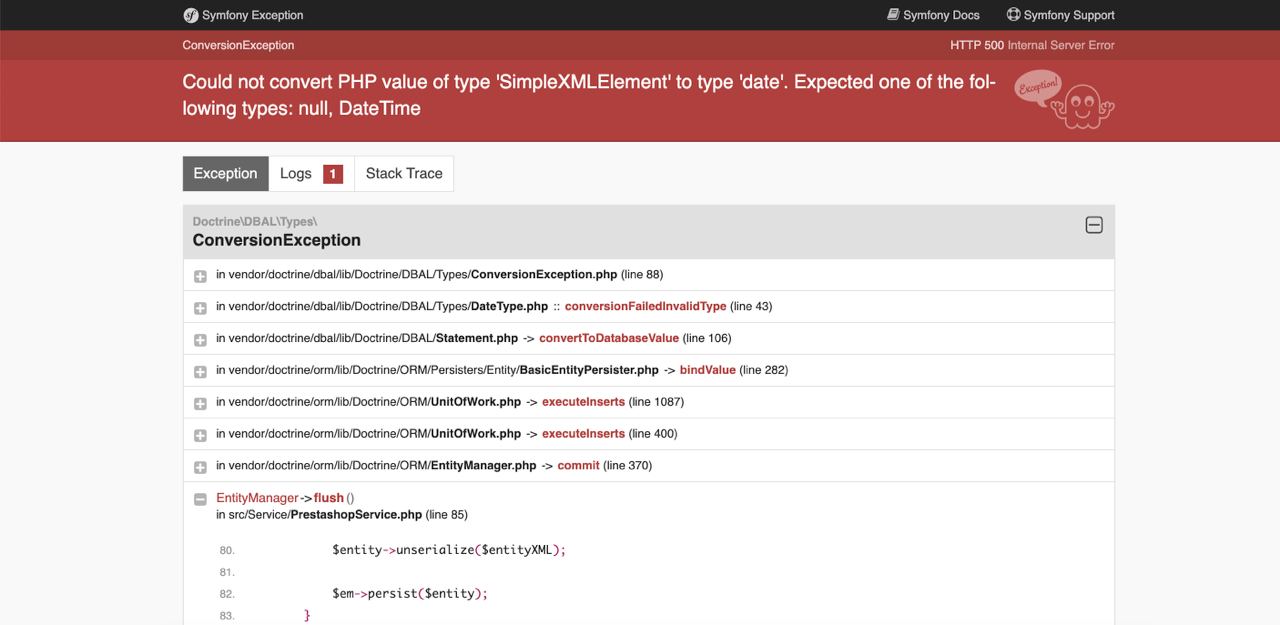Switch to the Stack Trace tab
The image size is (1280, 625).
(404, 173)
